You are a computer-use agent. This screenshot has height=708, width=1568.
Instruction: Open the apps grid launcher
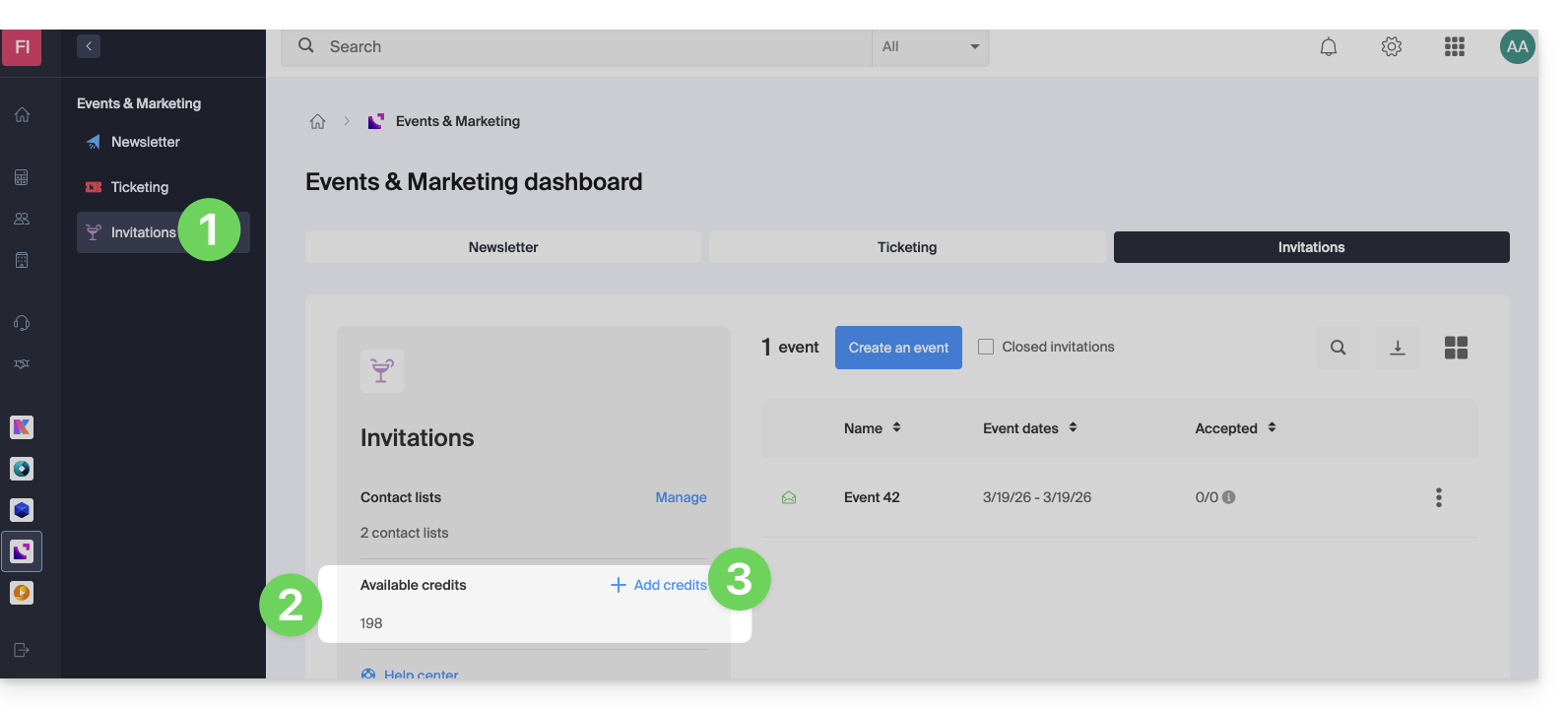(x=1454, y=46)
